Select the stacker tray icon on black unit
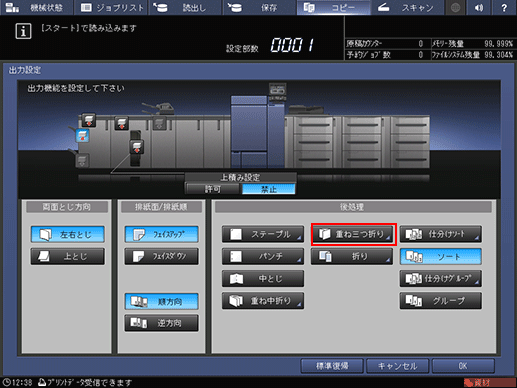517x388 pixels. coord(137,147)
